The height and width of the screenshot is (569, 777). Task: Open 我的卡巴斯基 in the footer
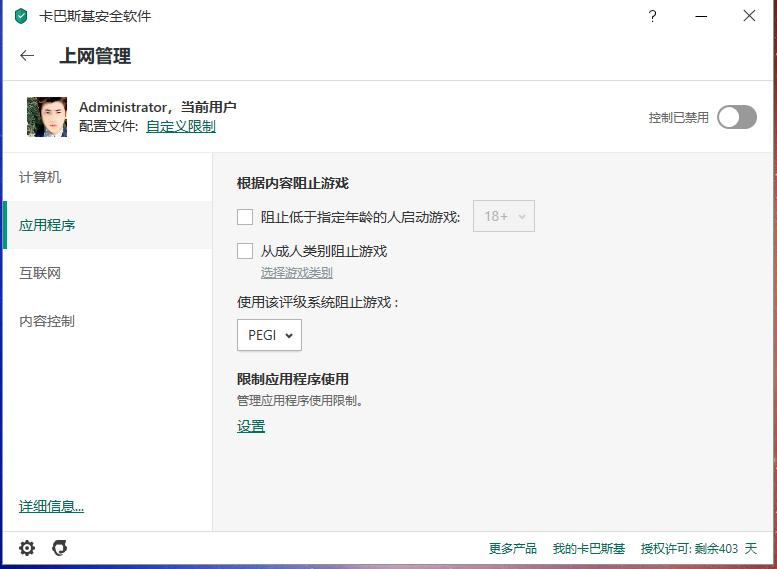(x=589, y=549)
